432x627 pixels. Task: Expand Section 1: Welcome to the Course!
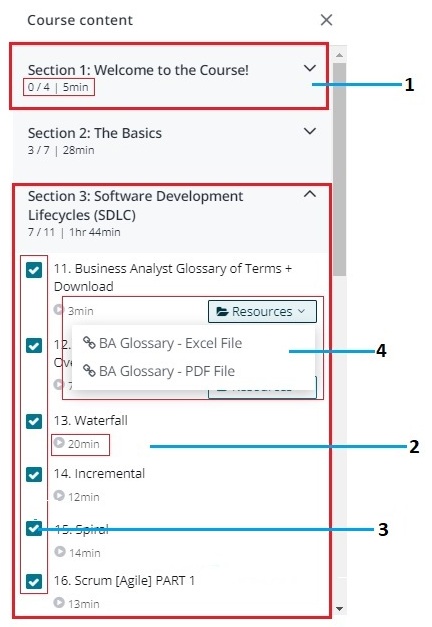tap(310, 68)
